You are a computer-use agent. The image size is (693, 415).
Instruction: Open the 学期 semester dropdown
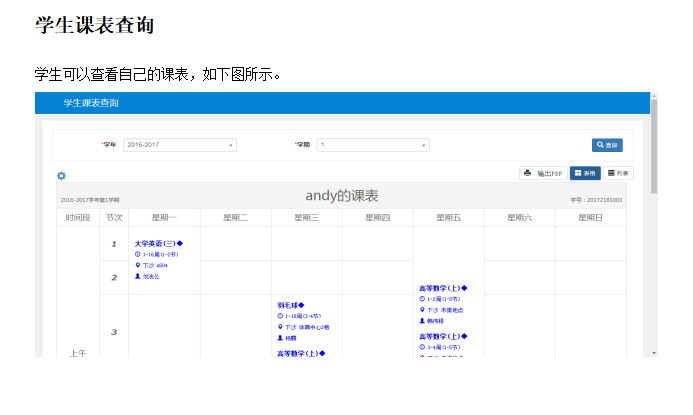(373, 145)
